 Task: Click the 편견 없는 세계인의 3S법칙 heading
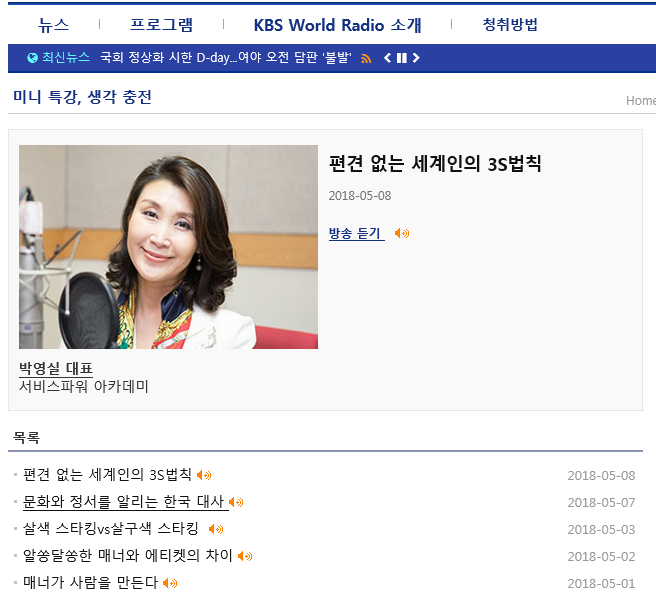pyautogui.click(x=435, y=163)
